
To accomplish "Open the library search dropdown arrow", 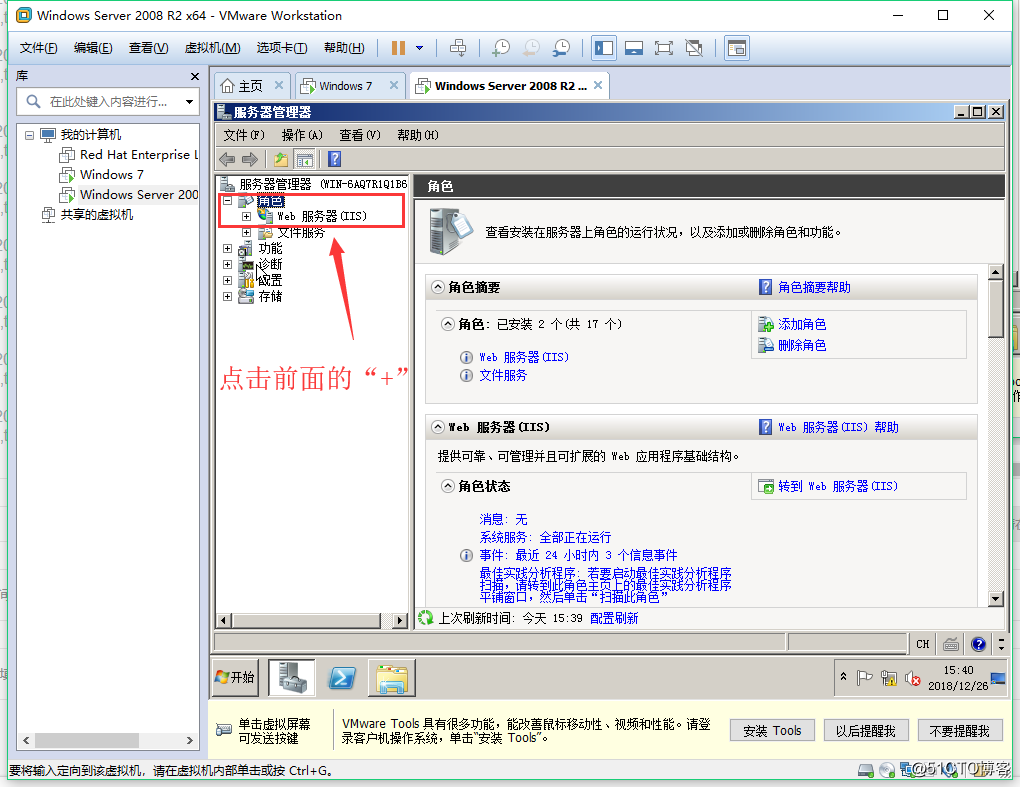I will coord(189,101).
